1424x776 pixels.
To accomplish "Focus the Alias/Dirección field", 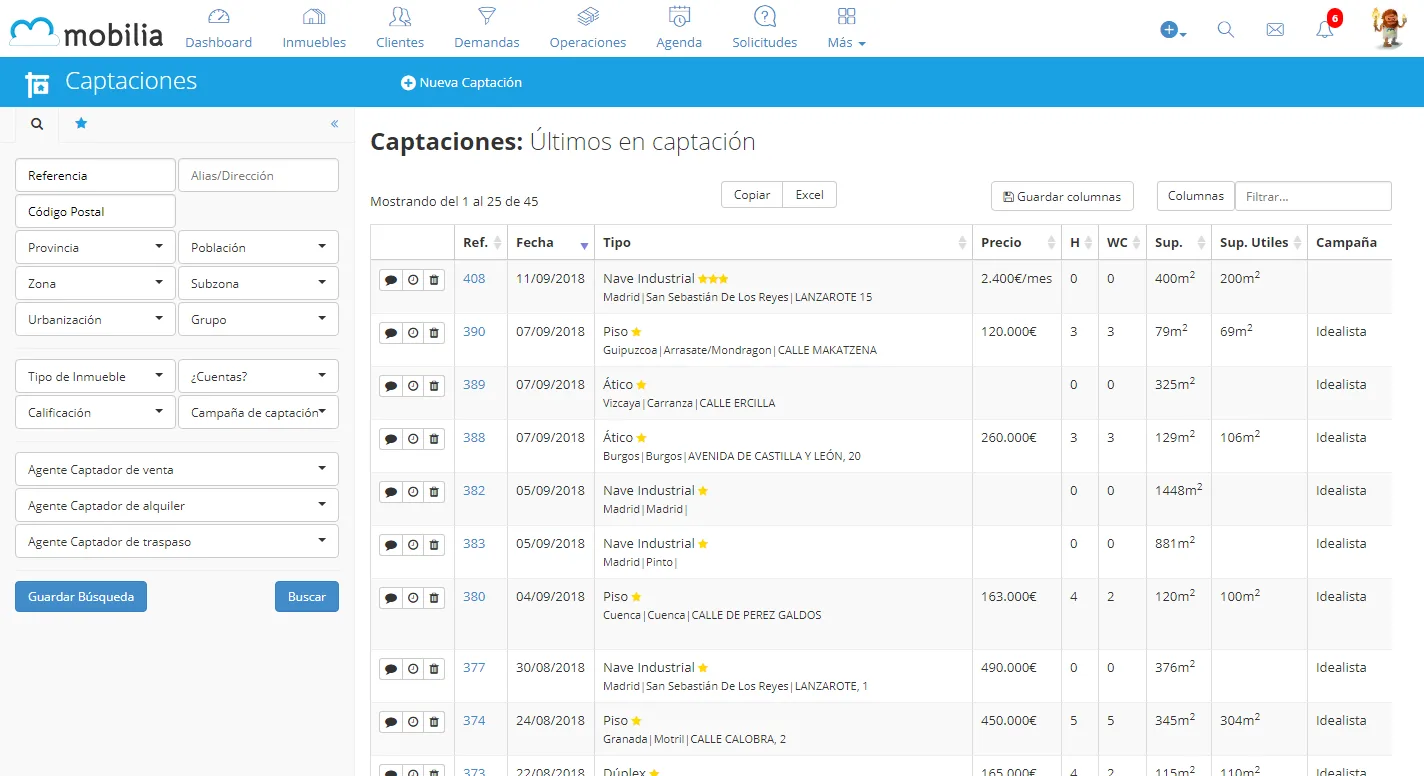I will click(258, 175).
